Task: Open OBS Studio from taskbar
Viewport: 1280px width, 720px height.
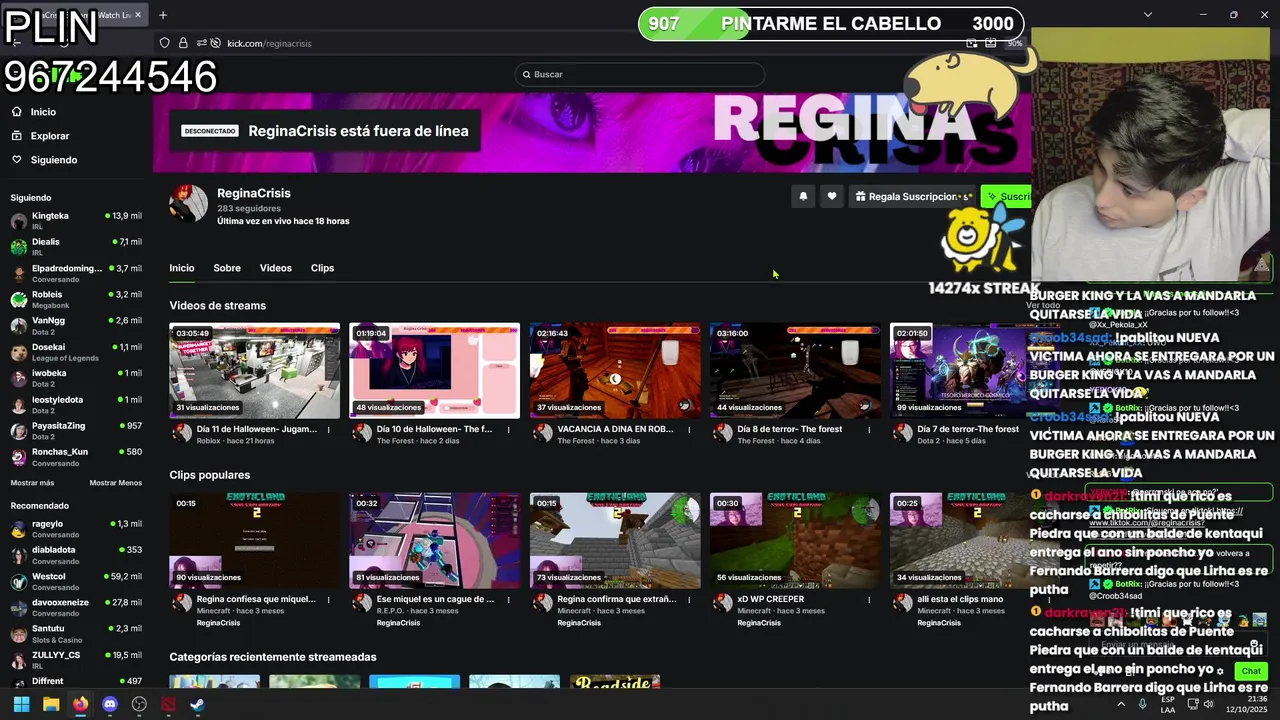Action: pyautogui.click(x=139, y=704)
